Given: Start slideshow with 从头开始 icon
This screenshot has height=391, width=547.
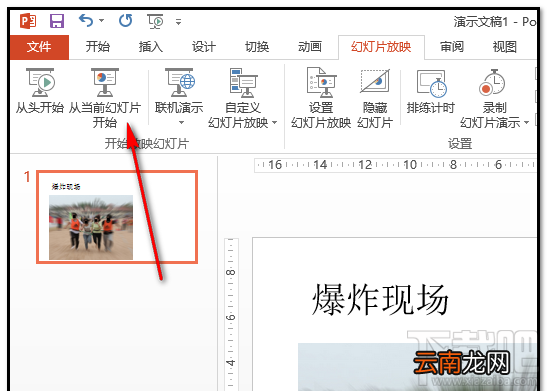Looking at the screenshot, I should (x=40, y=83).
